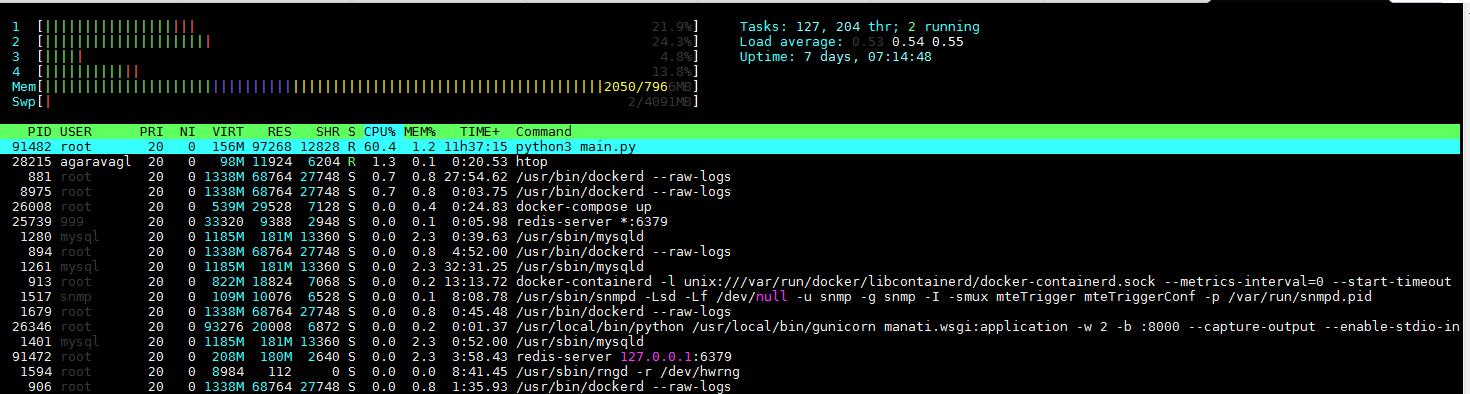Click the highlighted CPU% column header
The width and height of the screenshot is (1470, 394).
tap(380, 132)
